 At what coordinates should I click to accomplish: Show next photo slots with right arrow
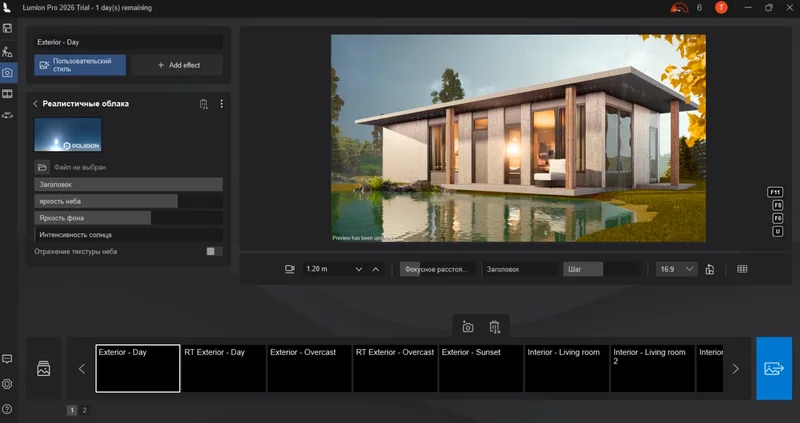[735, 368]
